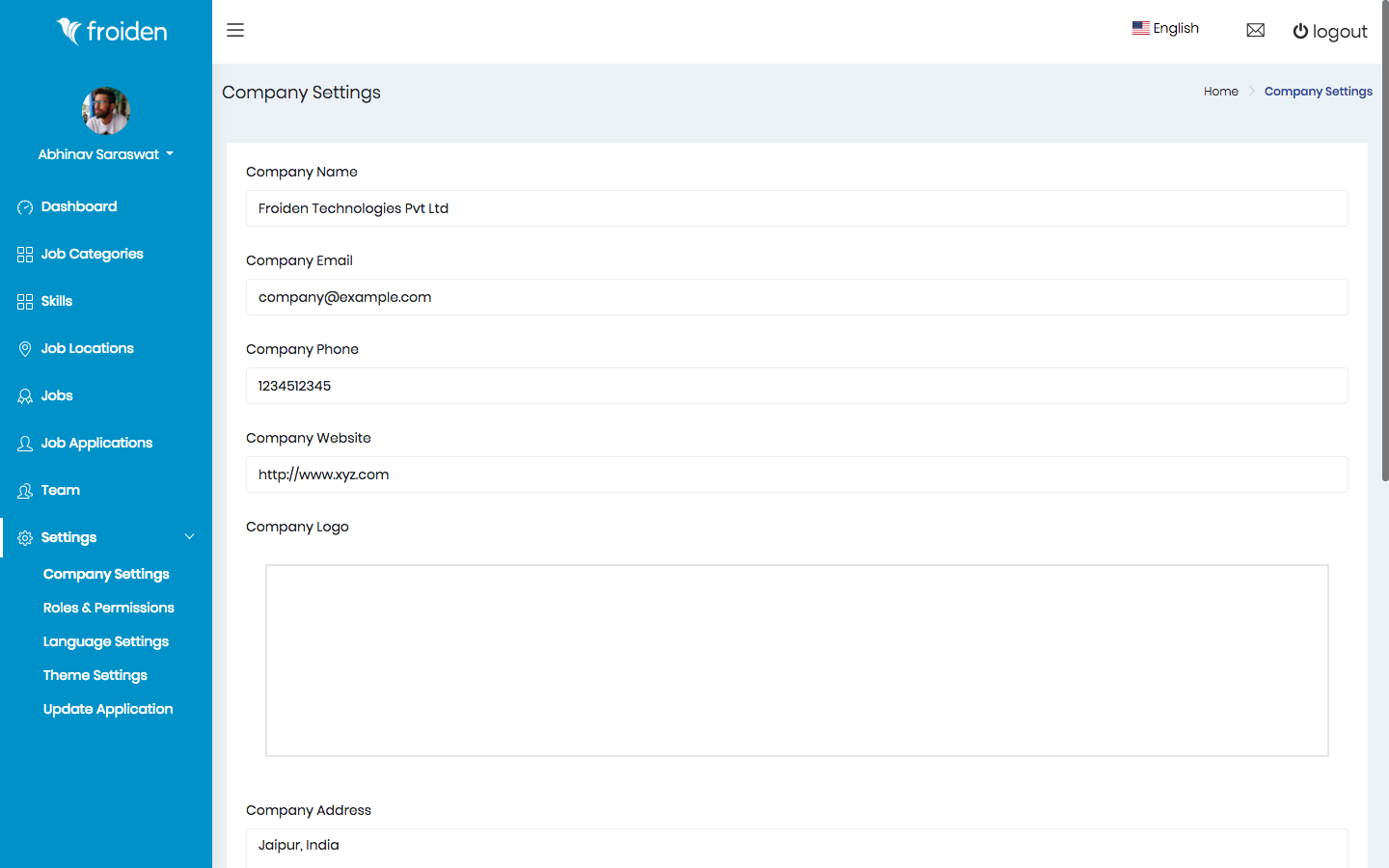
Task: Open Jobs from the sidebar
Action: 57,395
